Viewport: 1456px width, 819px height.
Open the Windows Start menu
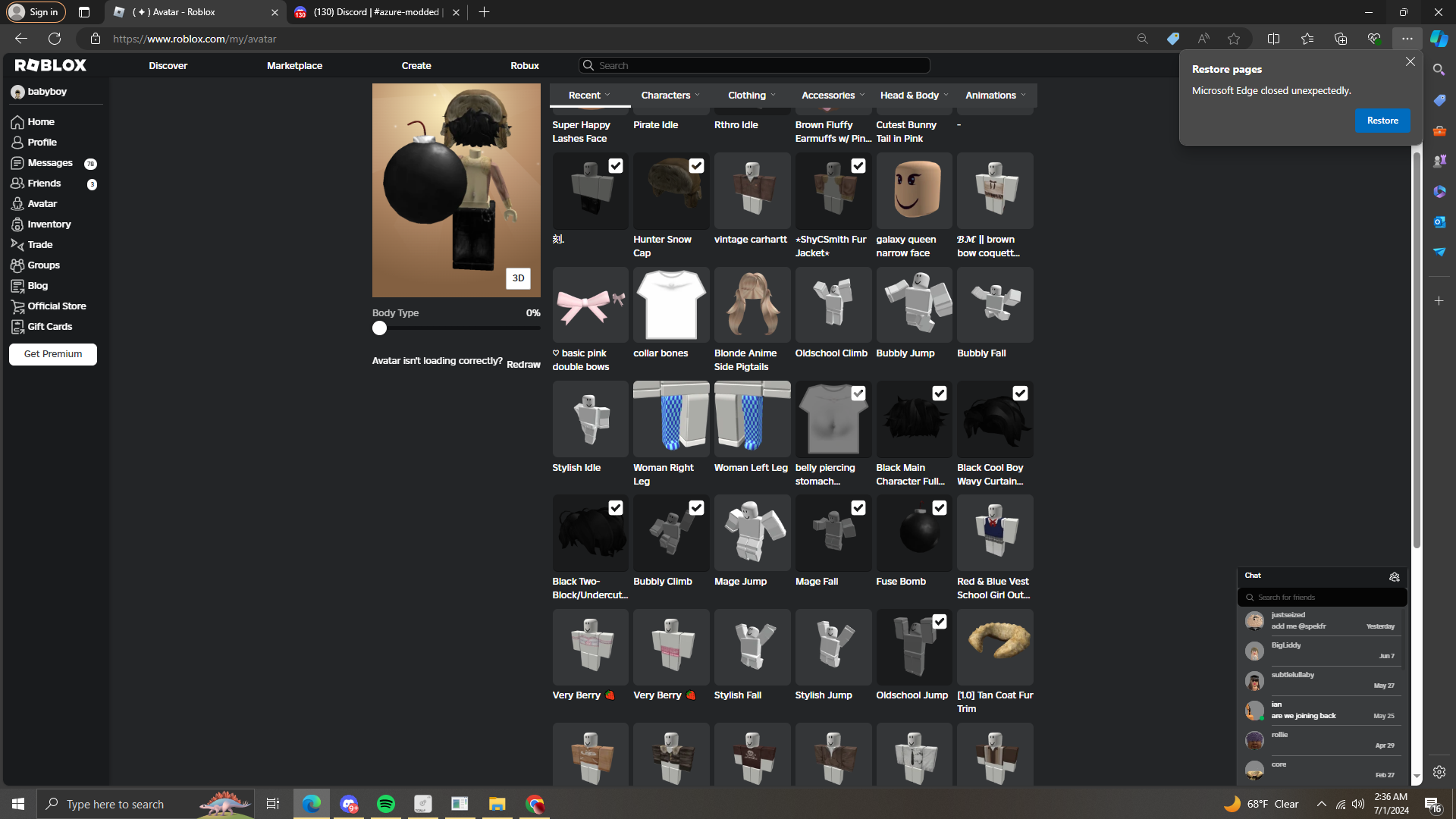[x=18, y=804]
